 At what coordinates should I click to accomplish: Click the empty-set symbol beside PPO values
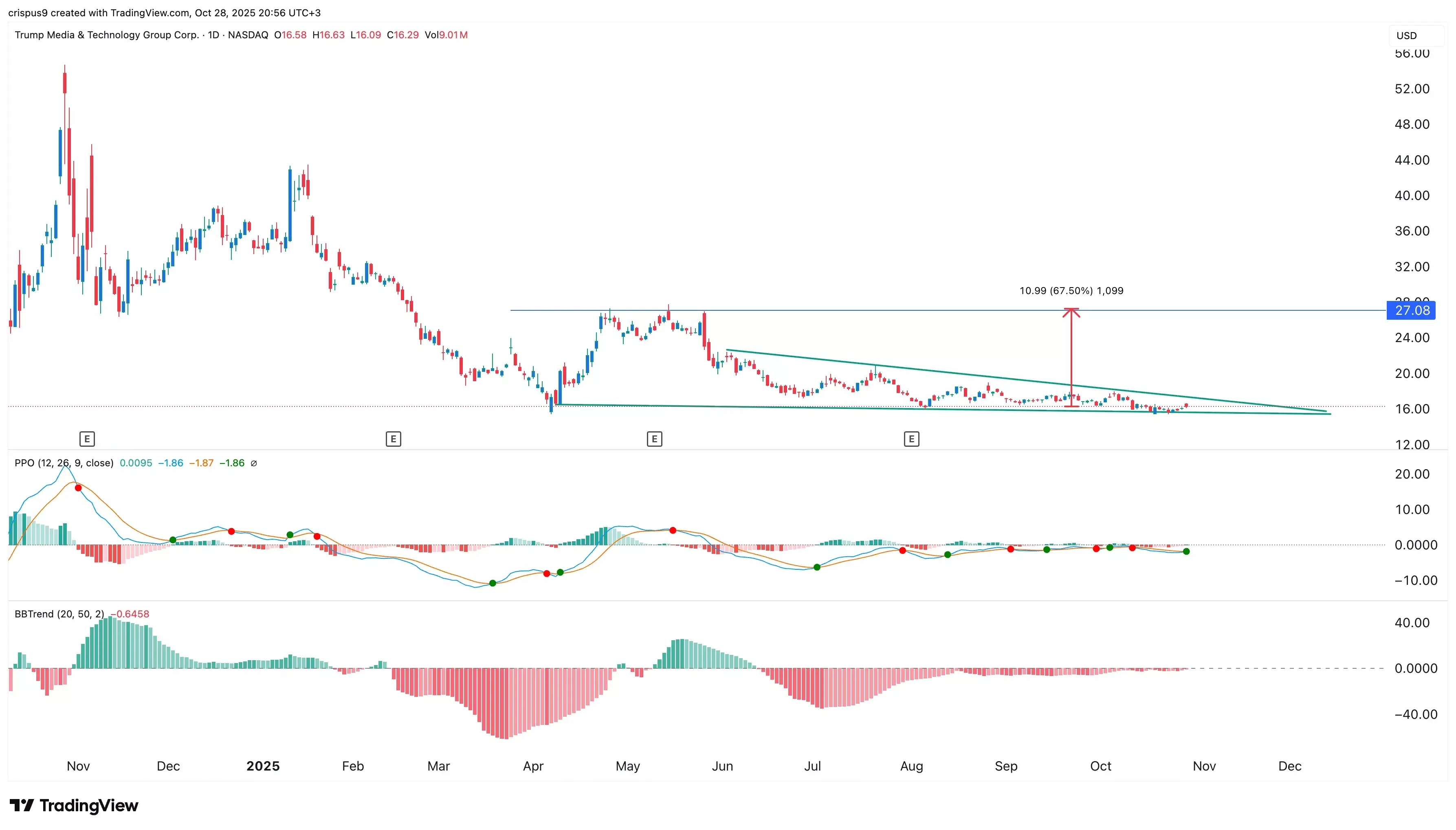pos(254,463)
